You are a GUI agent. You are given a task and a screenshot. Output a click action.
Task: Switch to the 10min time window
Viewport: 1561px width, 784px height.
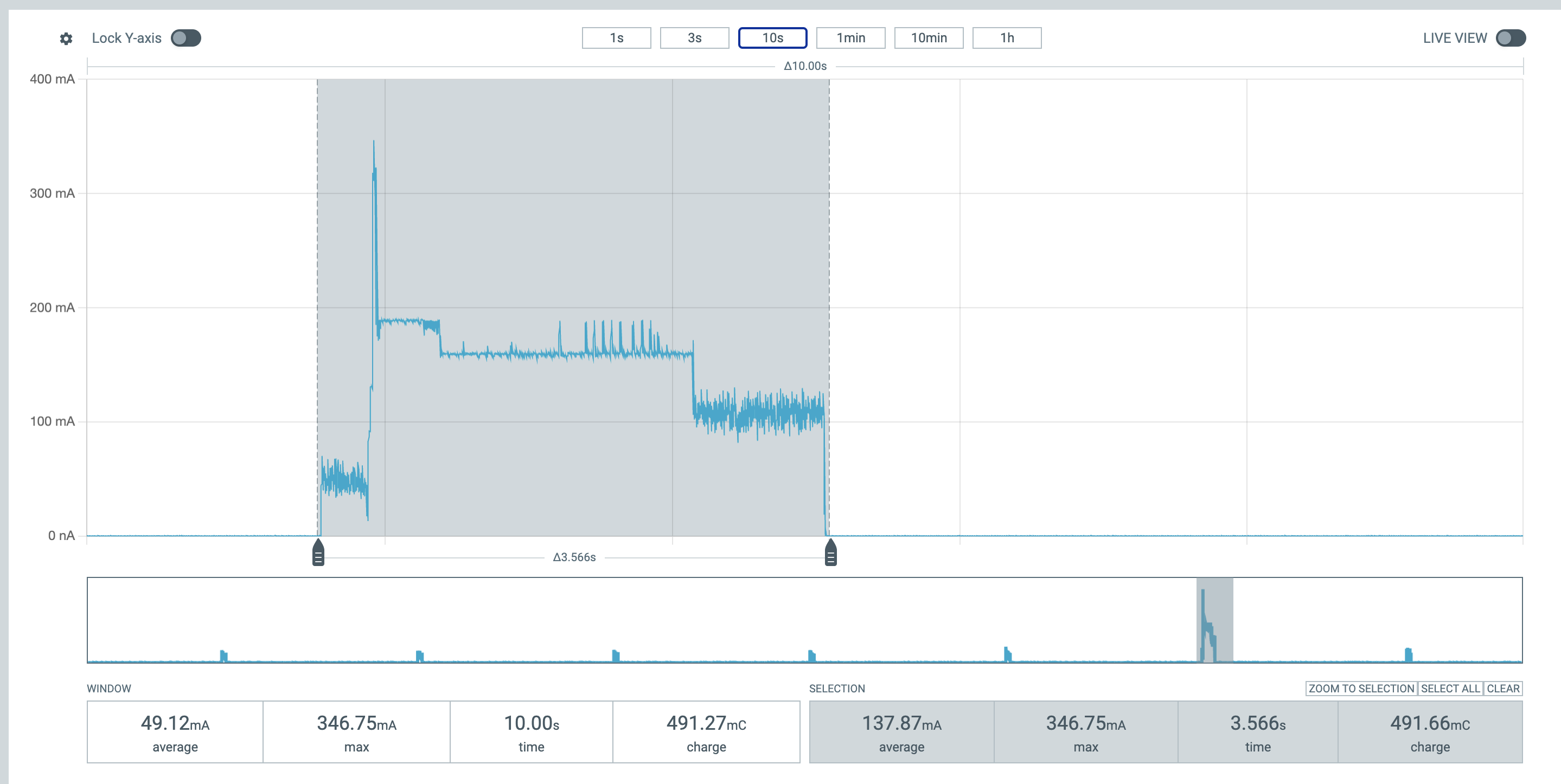[929, 37]
